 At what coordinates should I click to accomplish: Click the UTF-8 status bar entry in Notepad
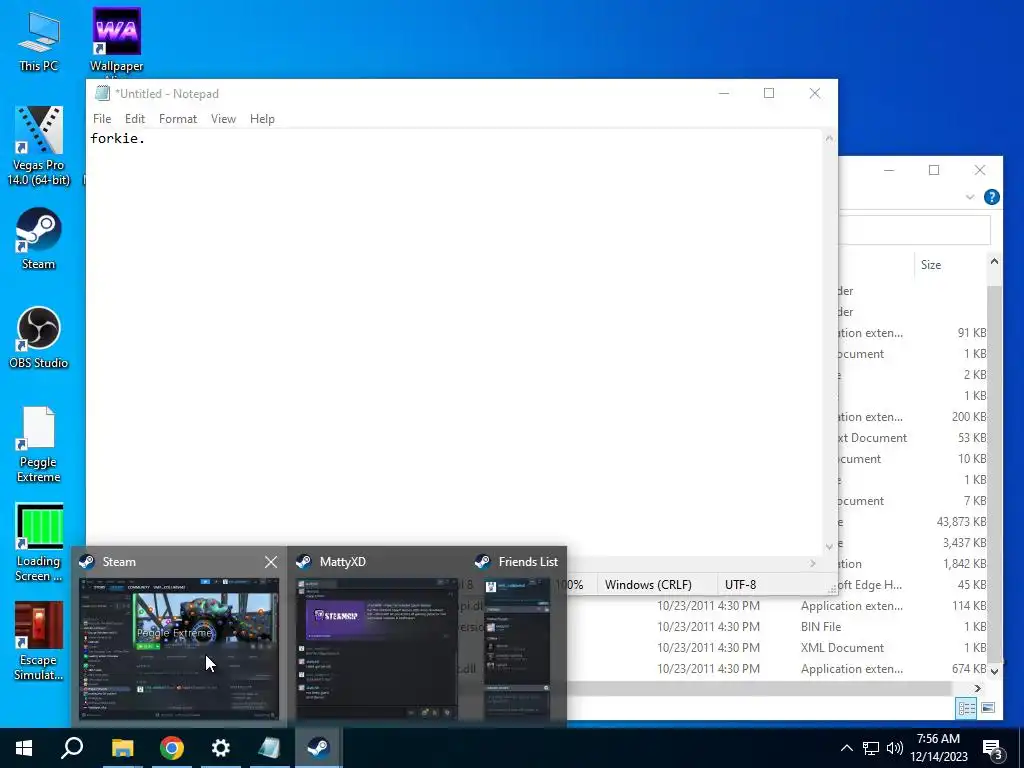pyautogui.click(x=740, y=584)
